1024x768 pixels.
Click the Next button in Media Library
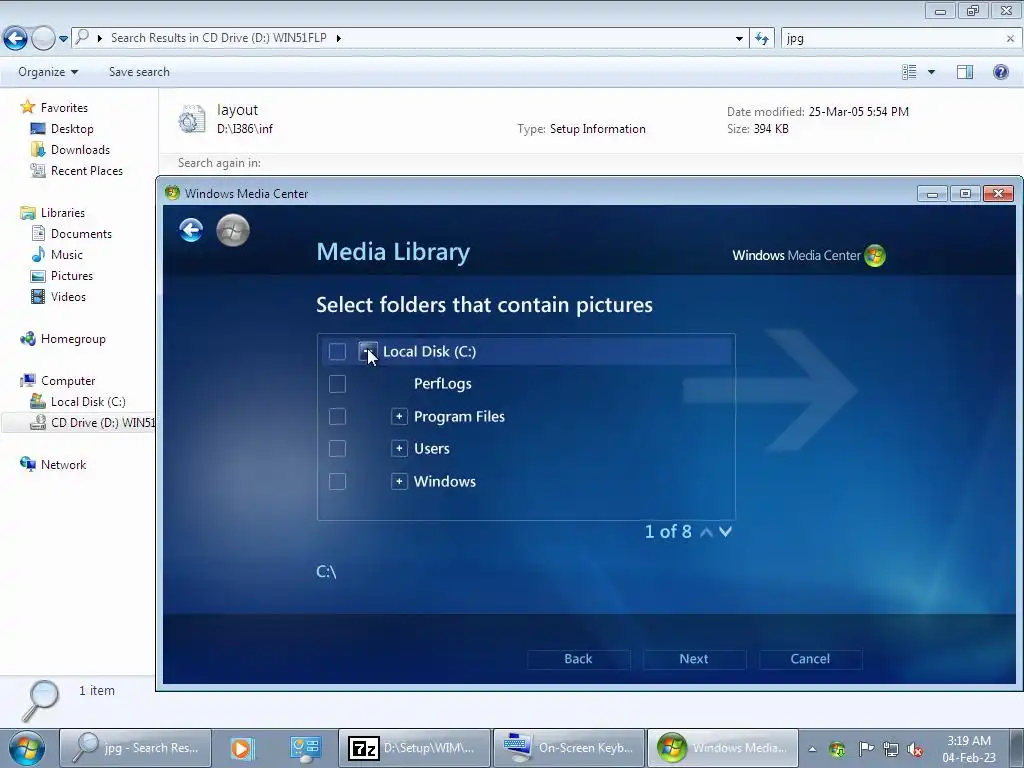coord(694,659)
